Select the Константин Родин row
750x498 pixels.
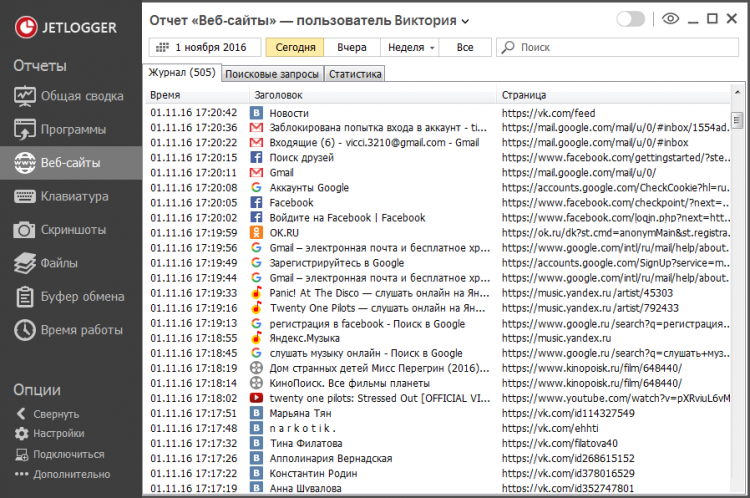(438, 473)
